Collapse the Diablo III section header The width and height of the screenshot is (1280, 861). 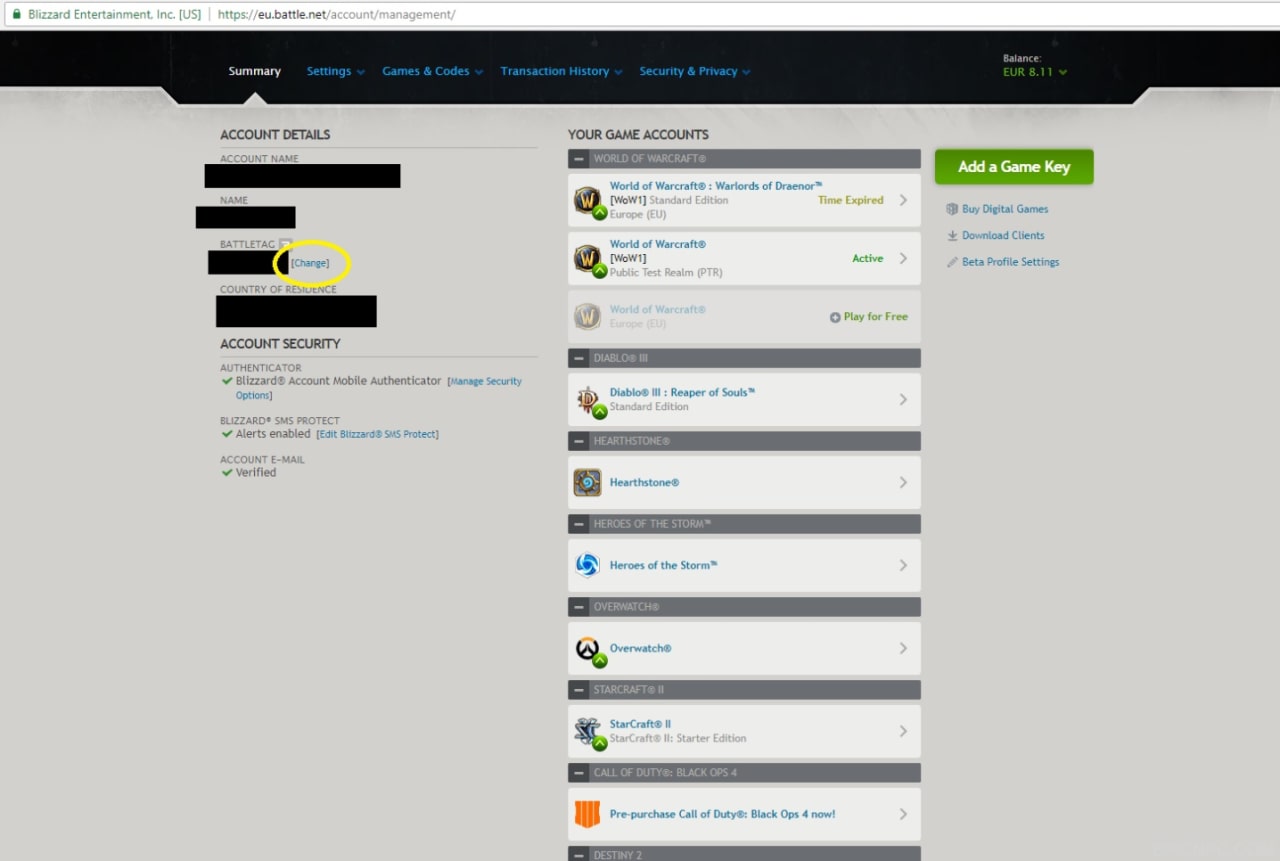579,358
